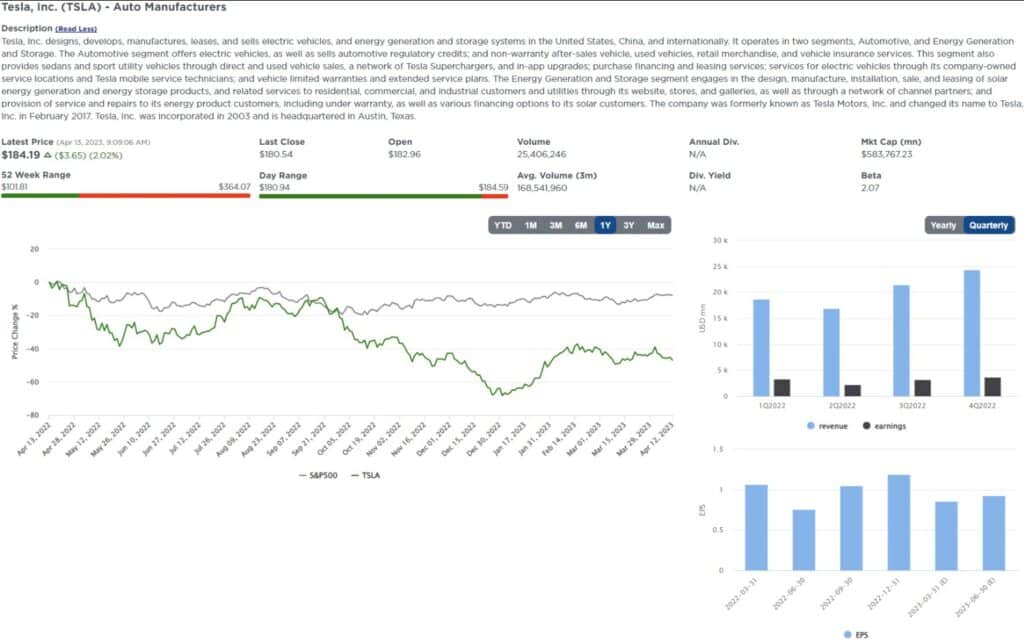Toggle S&P500 series in chart legend

(318, 475)
